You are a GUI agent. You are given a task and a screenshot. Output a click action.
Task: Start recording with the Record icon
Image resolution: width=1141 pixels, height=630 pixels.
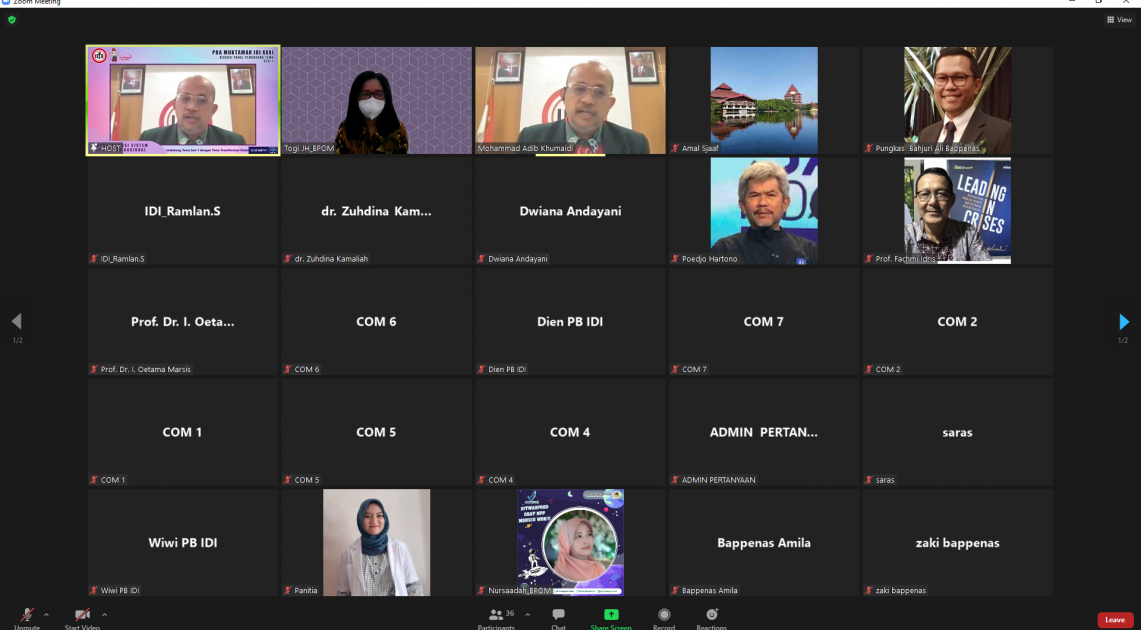[x=664, y=616]
